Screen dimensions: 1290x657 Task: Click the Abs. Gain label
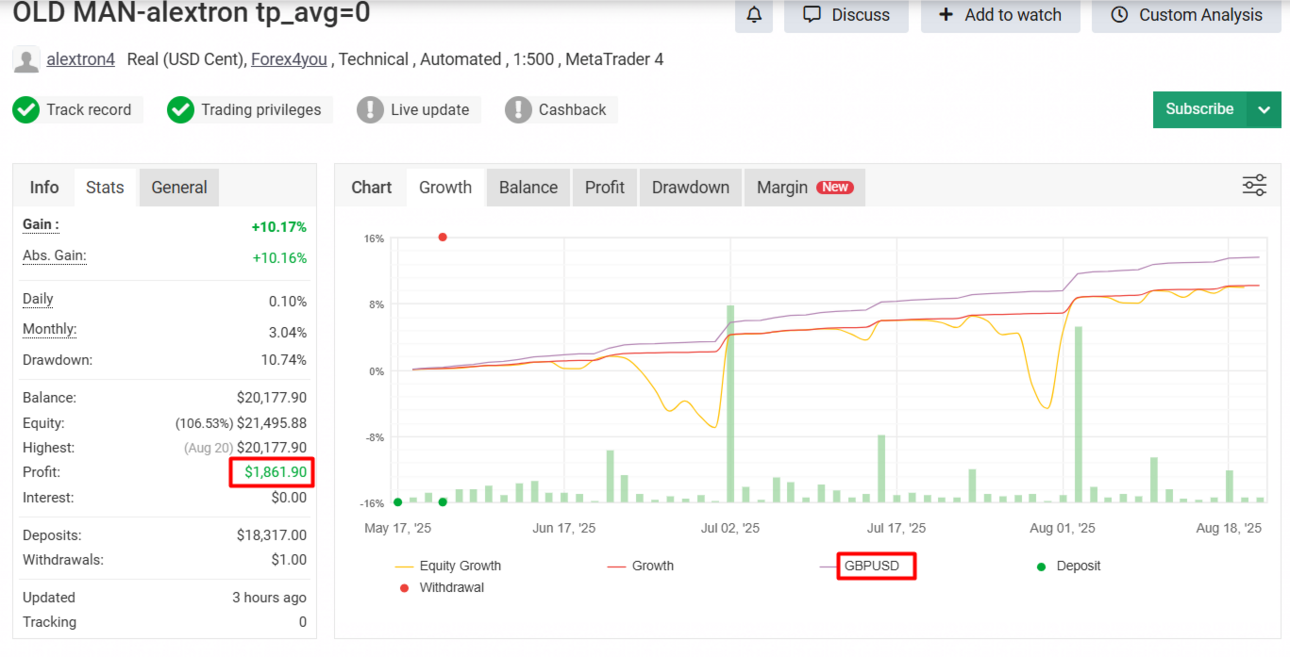click(x=54, y=256)
